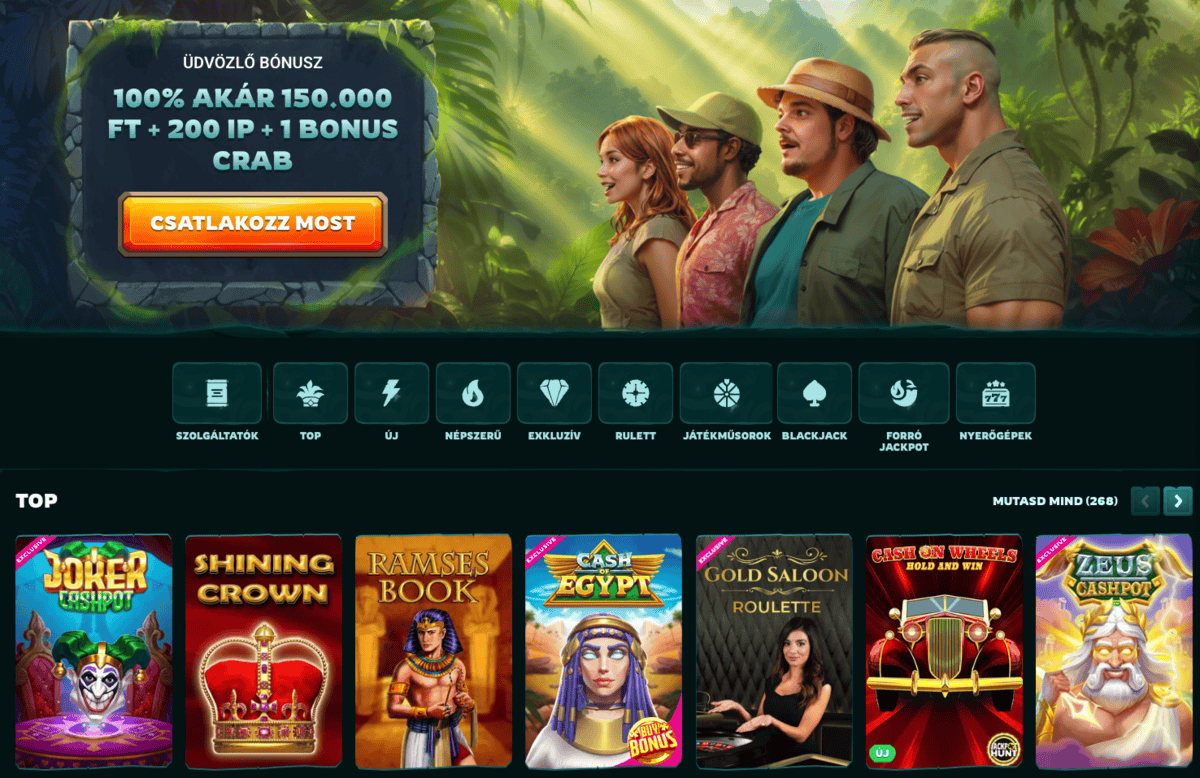Image resolution: width=1200 pixels, height=778 pixels.
Task: Select the Nyerőgépek slot machine icon
Action: (x=996, y=393)
